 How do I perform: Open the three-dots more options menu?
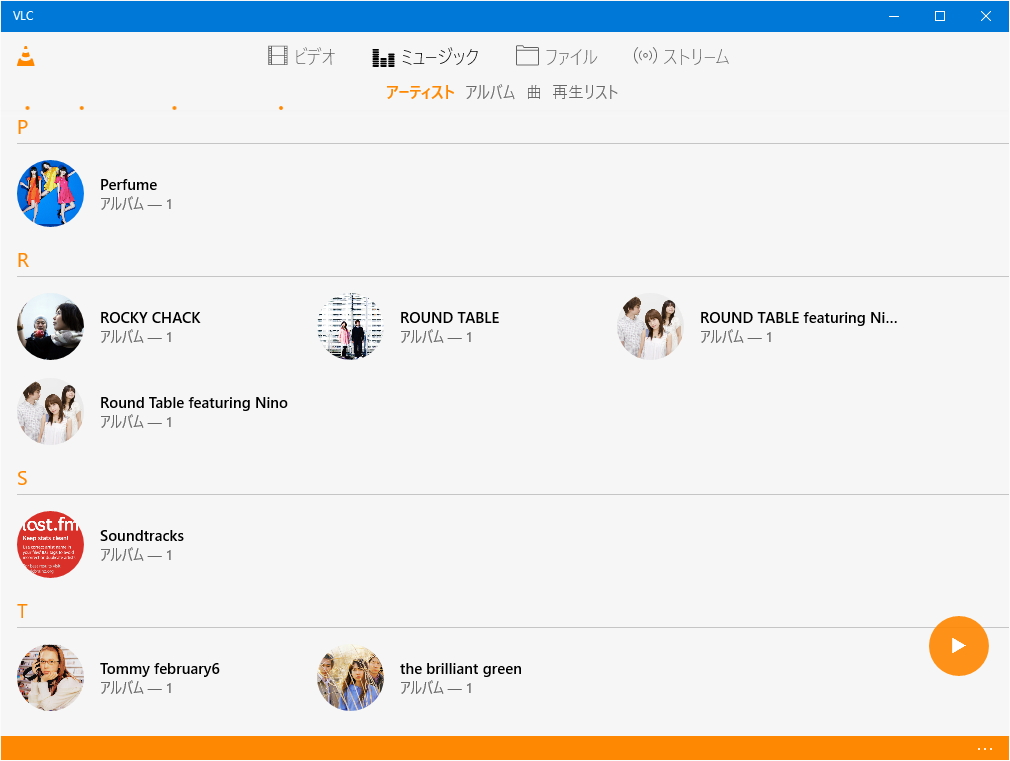coord(984,749)
